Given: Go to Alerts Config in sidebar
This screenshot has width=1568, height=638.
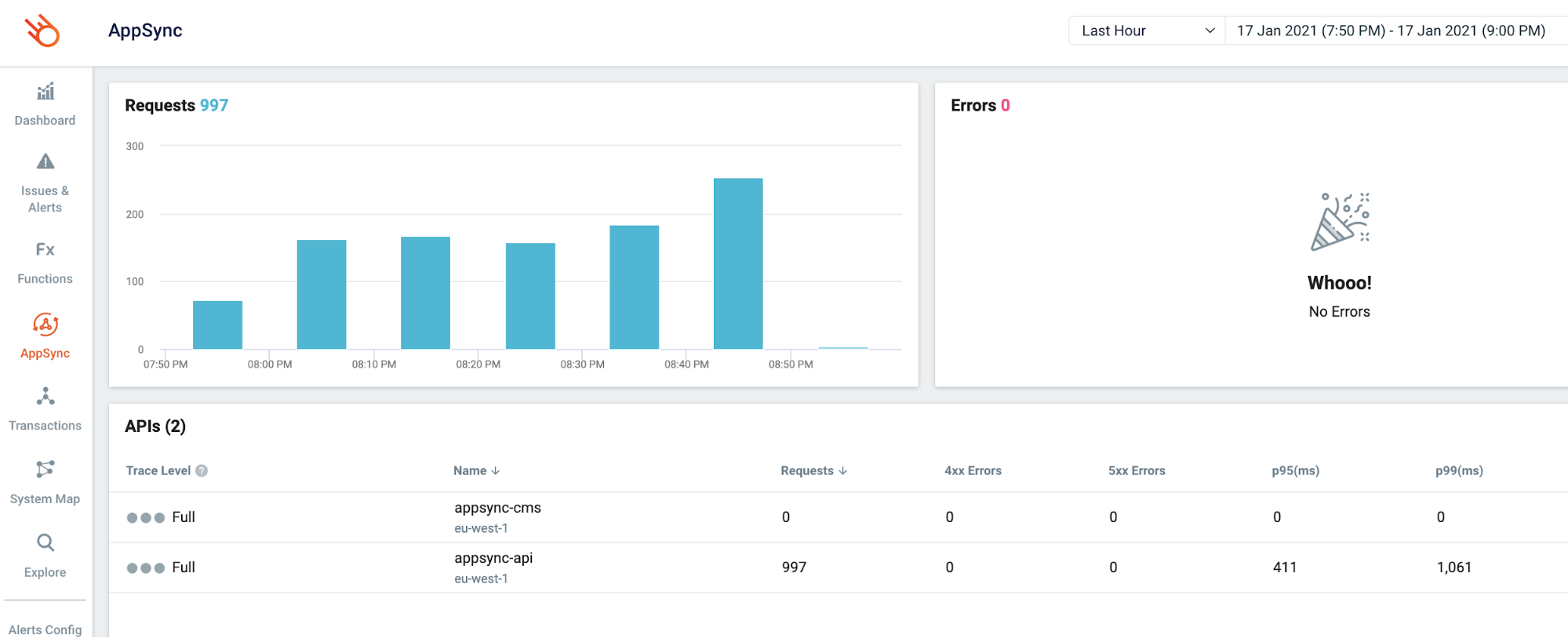Looking at the screenshot, I should click(x=45, y=629).
